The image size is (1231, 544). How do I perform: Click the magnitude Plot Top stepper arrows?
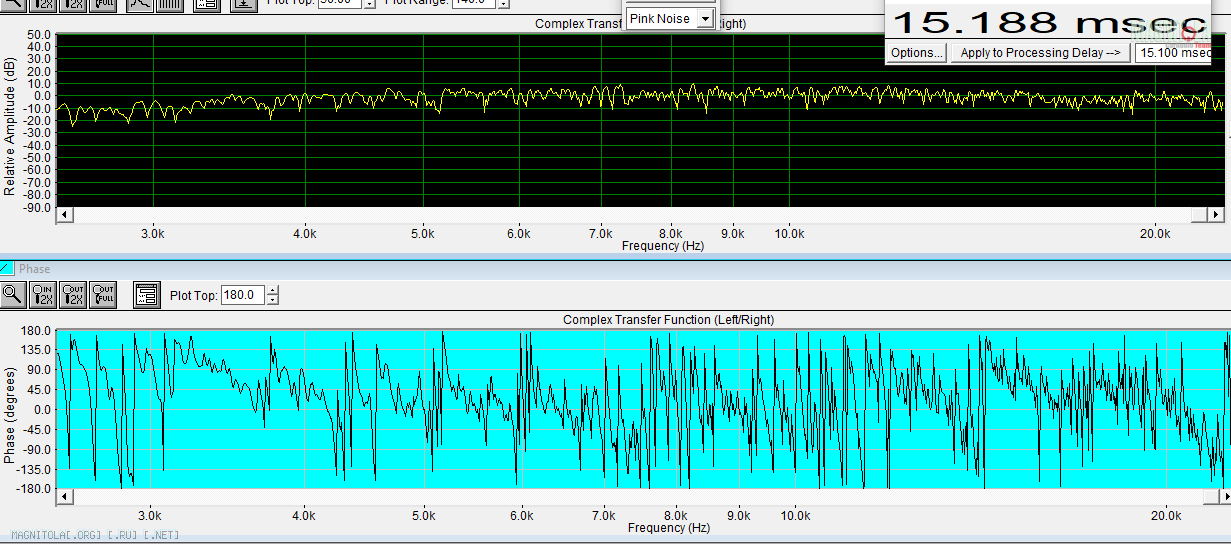(370, 3)
